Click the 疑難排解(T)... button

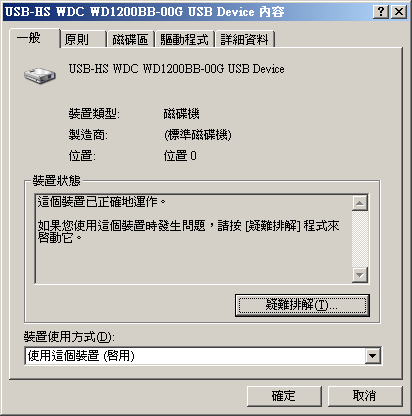coord(302,305)
